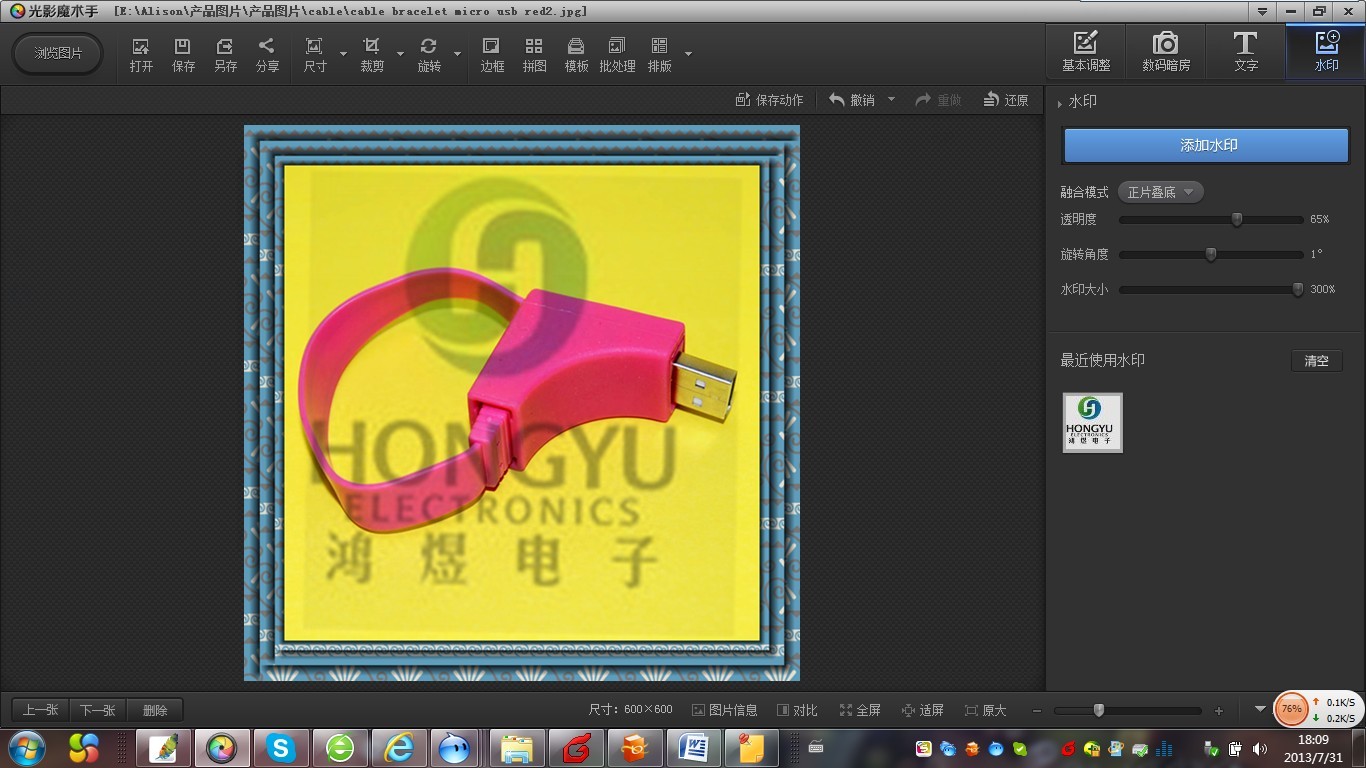This screenshot has width=1366, height=768.
Task: Adjust the 旋转角度 slider
Action: (x=1211, y=254)
